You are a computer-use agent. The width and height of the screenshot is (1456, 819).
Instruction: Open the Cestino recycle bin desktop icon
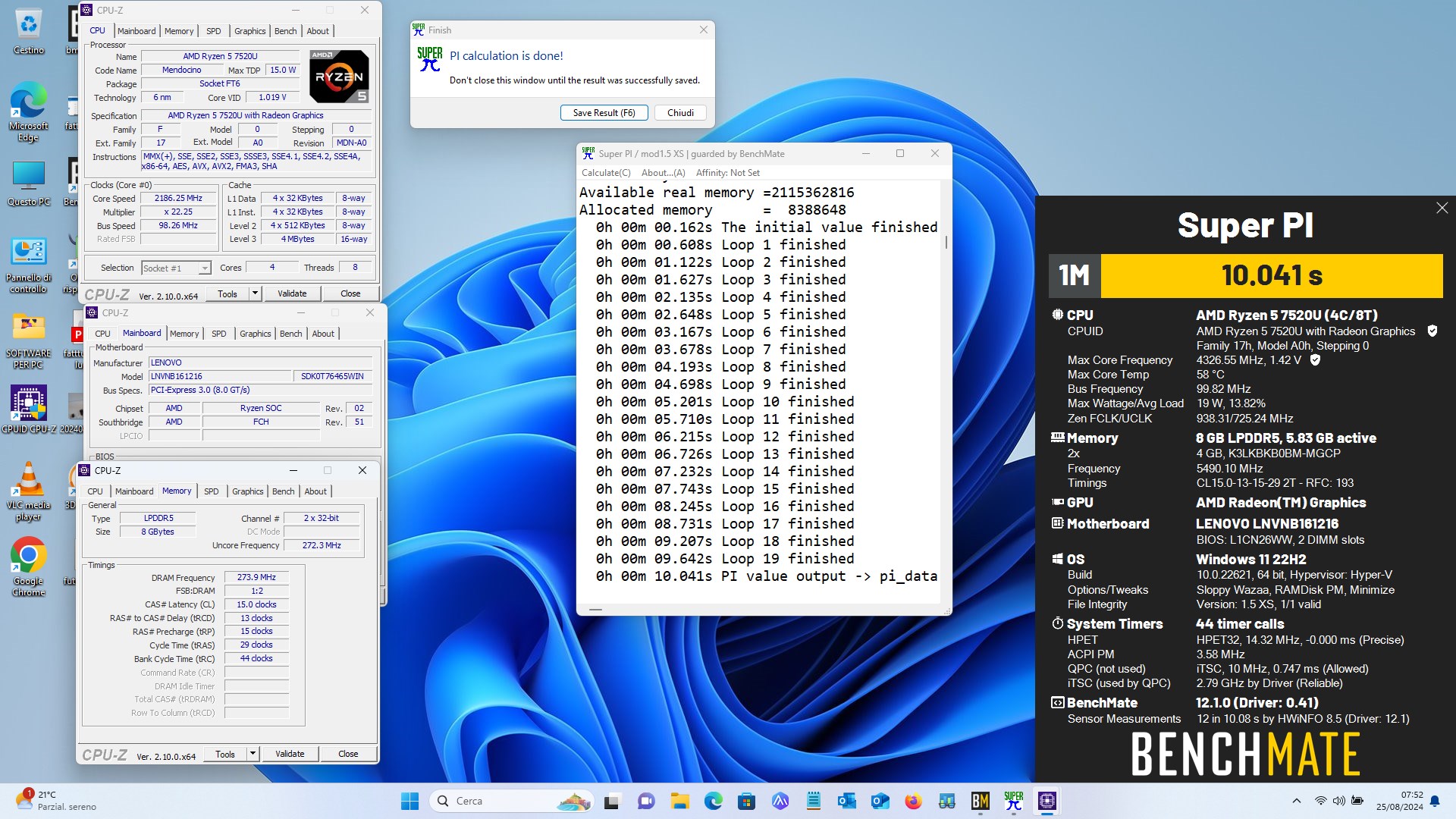coord(29,30)
